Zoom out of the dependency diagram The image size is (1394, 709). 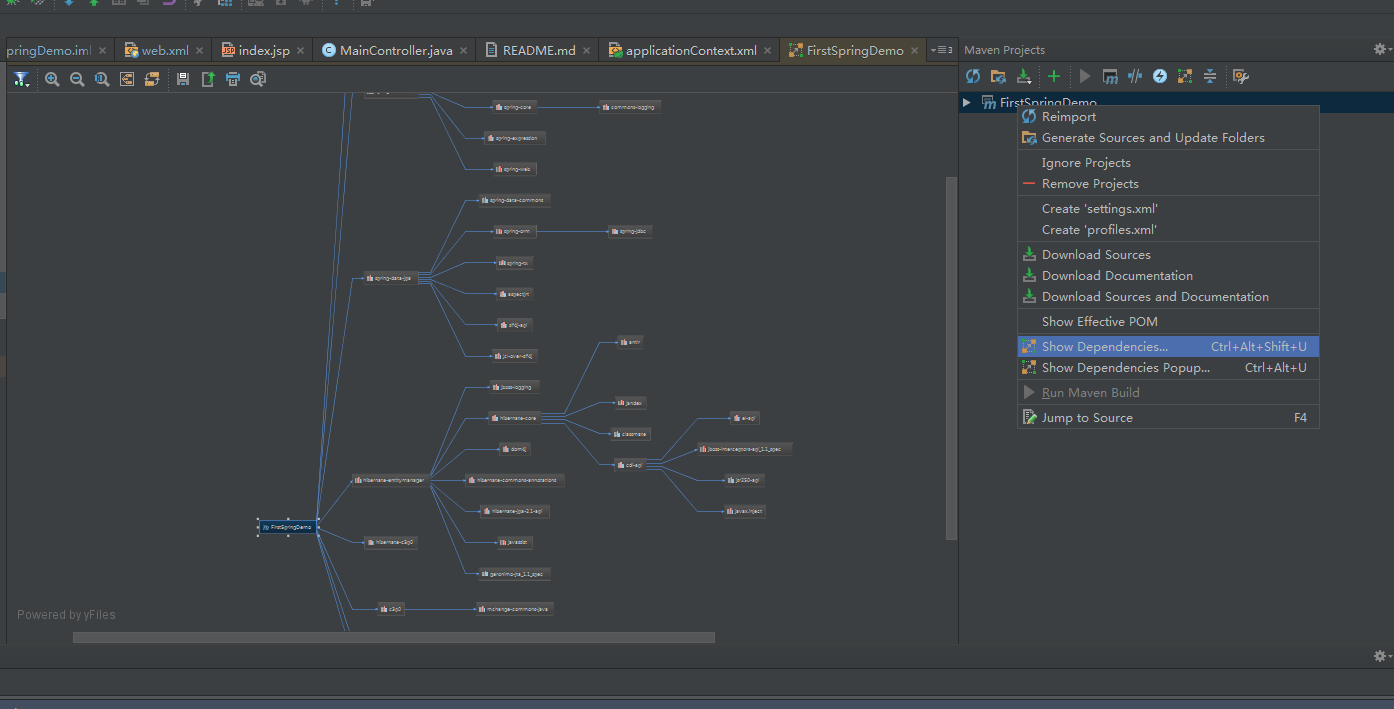click(x=77, y=79)
